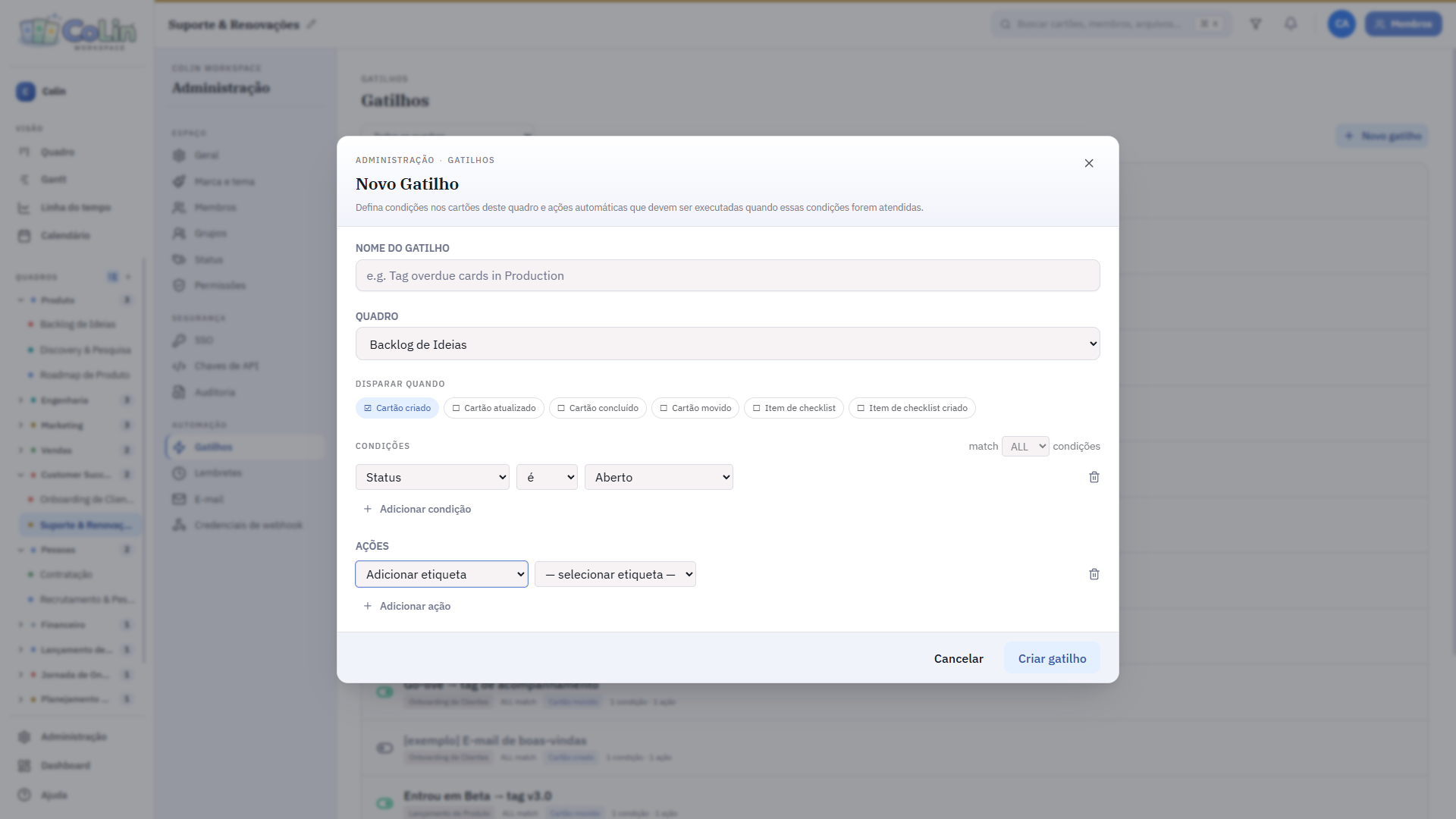Toggle the Entrou em Beta trigger switch
Image resolution: width=1456 pixels, height=819 pixels.
(384, 803)
